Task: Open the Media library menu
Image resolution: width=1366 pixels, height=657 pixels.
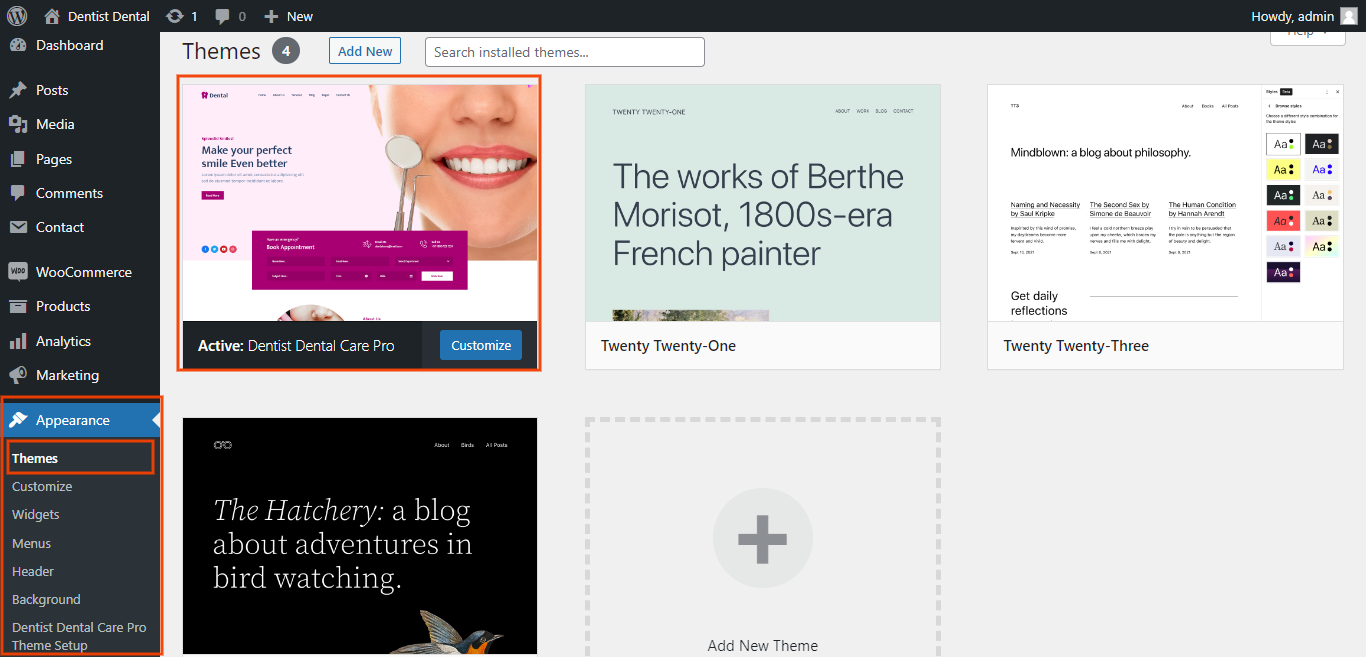Action: [55, 124]
